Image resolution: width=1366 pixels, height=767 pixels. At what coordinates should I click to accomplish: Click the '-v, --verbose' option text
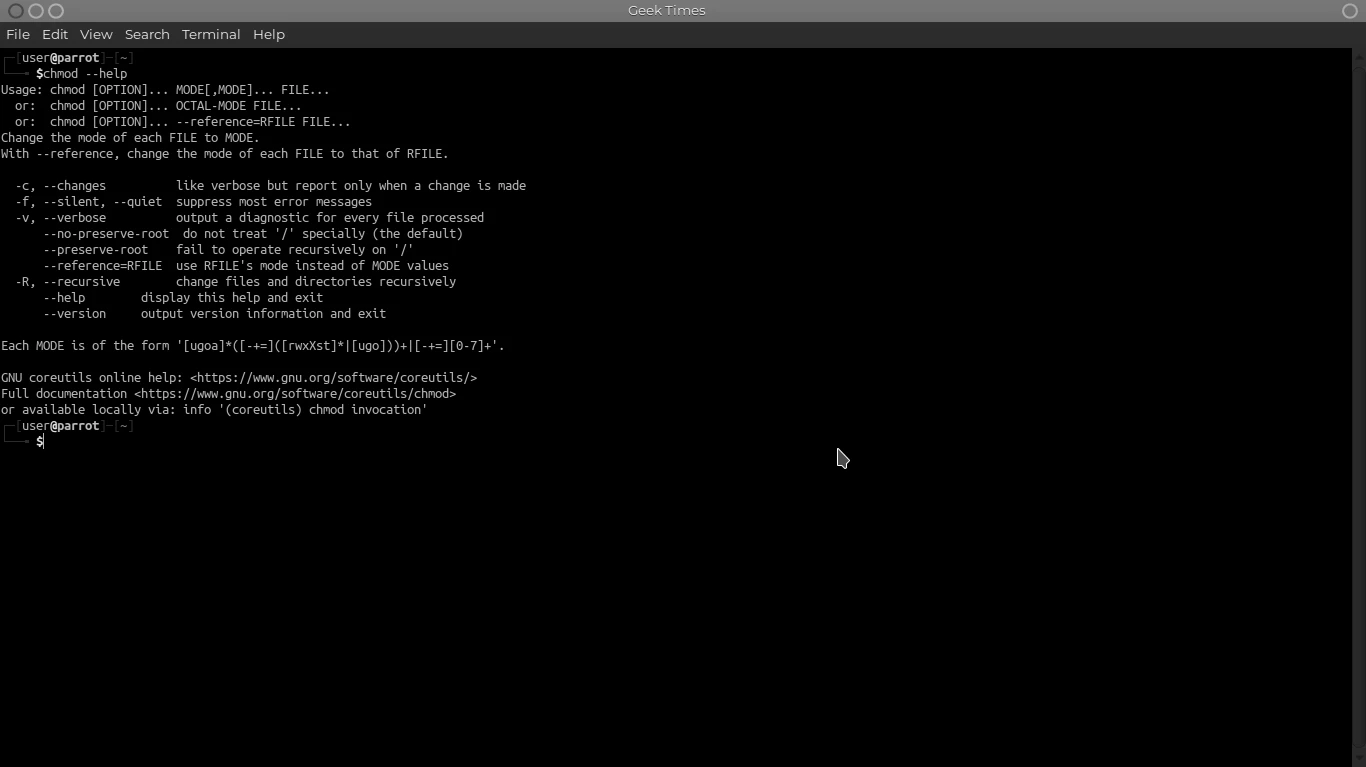[x=61, y=218]
